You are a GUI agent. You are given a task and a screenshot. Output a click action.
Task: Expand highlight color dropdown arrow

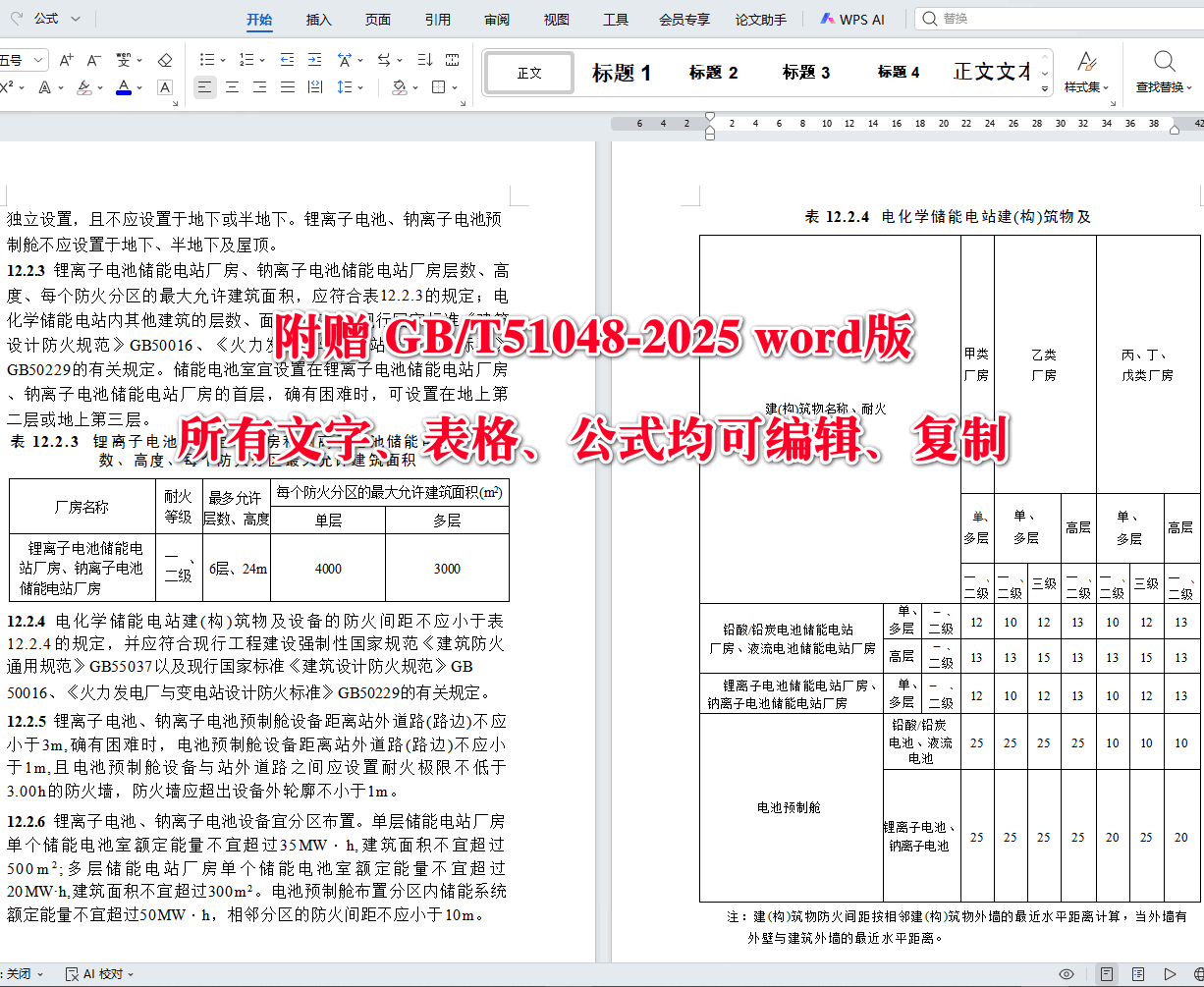tap(101, 87)
